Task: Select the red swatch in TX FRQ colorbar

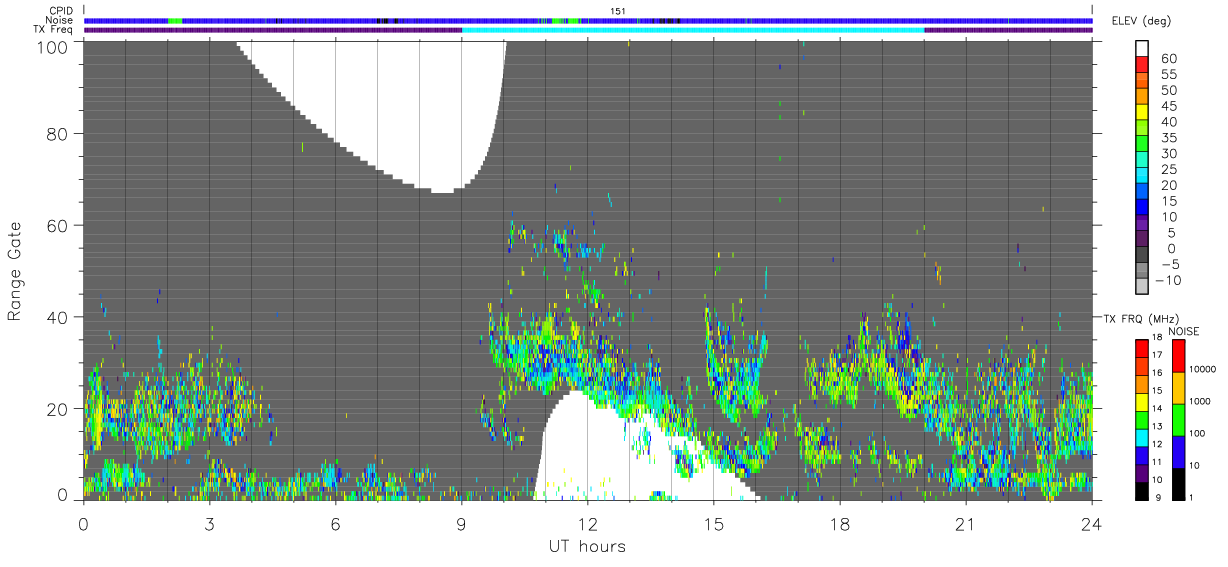Action: click(x=1141, y=349)
